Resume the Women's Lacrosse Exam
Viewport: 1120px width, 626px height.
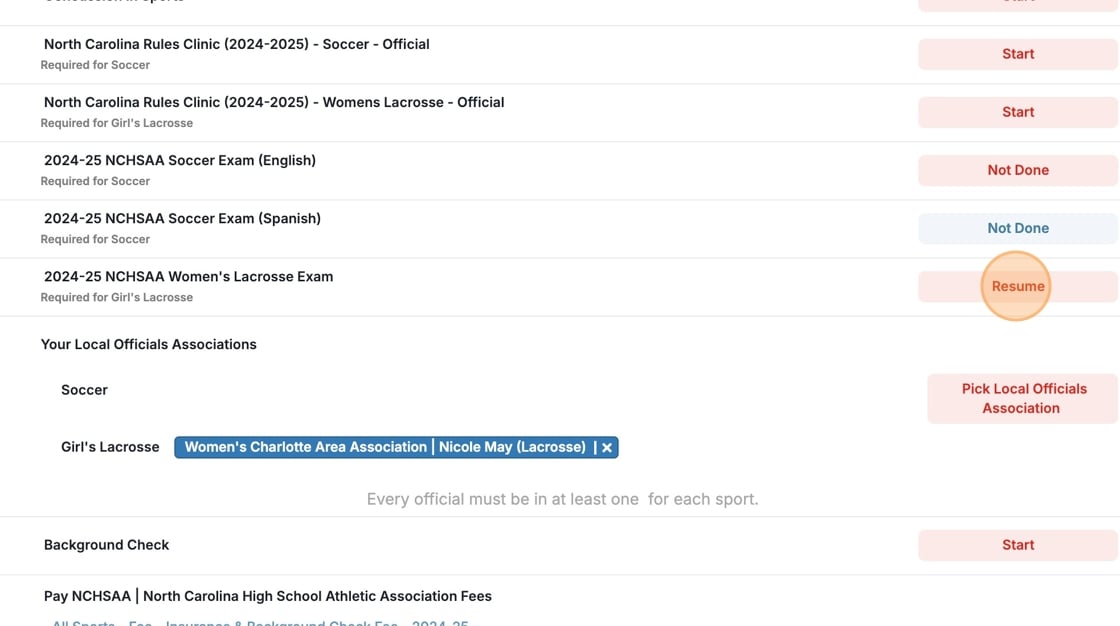pyautogui.click(x=1017, y=286)
